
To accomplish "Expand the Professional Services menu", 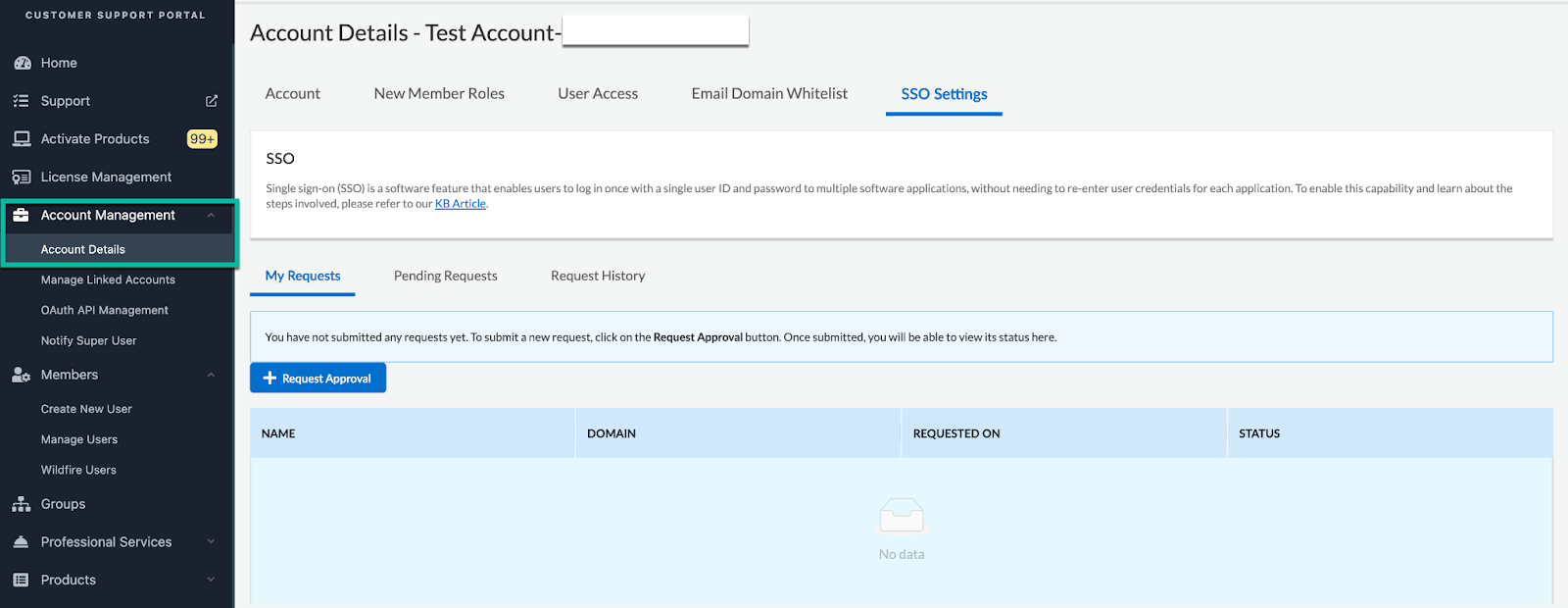I will point(211,542).
